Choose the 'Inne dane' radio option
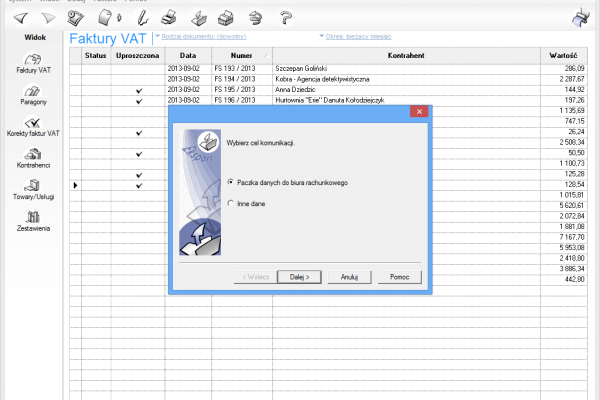Screen dimensions: 600x400 point(231,202)
